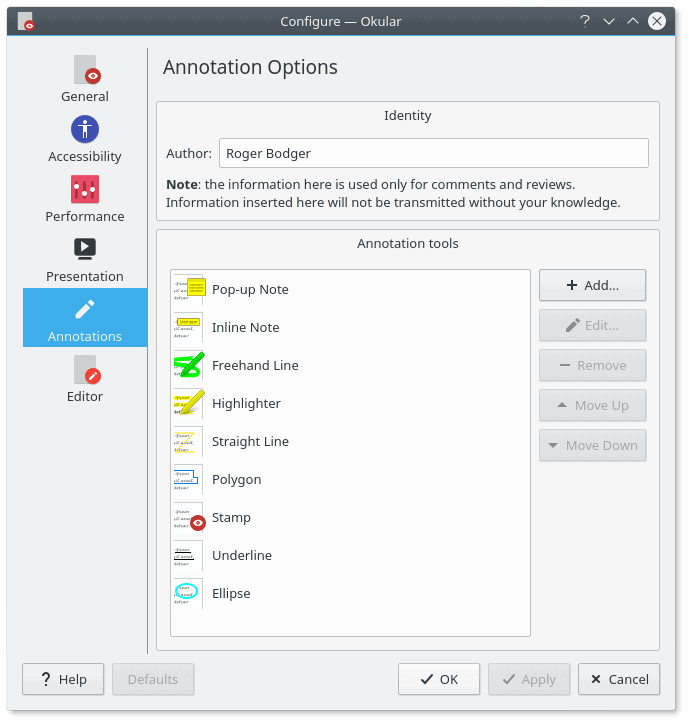This screenshot has height=723, width=688.
Task: Click the Pop-up Note tool icon
Action: click(x=189, y=289)
